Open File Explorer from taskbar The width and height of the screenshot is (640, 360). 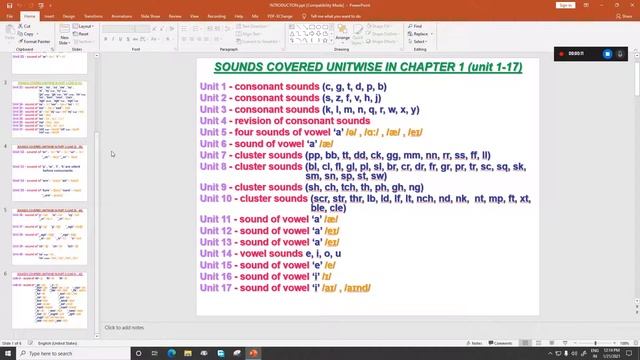click(x=188, y=353)
